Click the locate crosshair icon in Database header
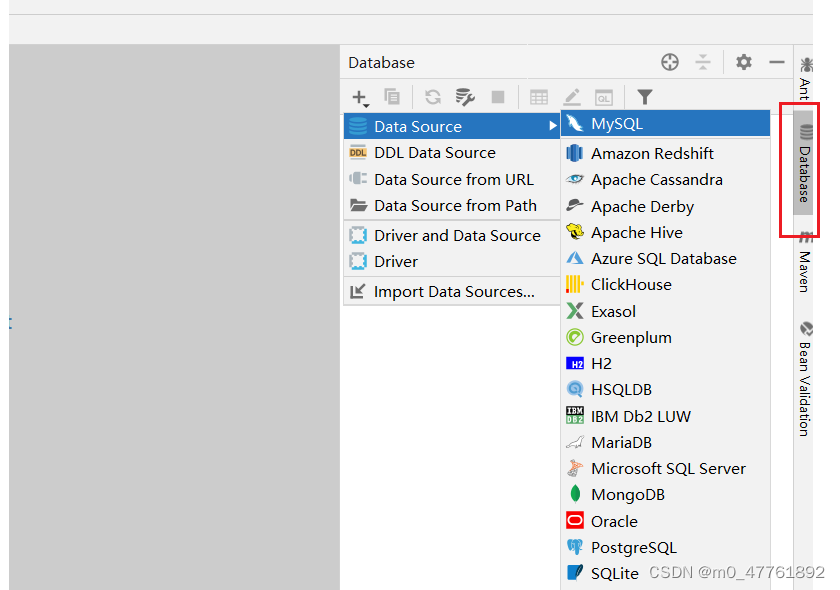The image size is (840, 590). [x=670, y=62]
